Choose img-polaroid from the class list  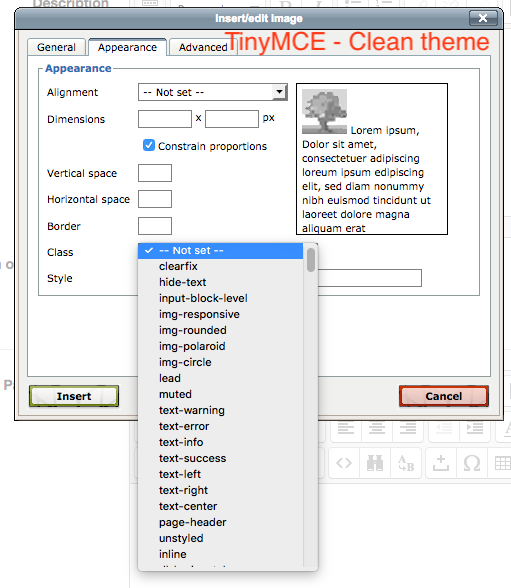tap(220, 346)
